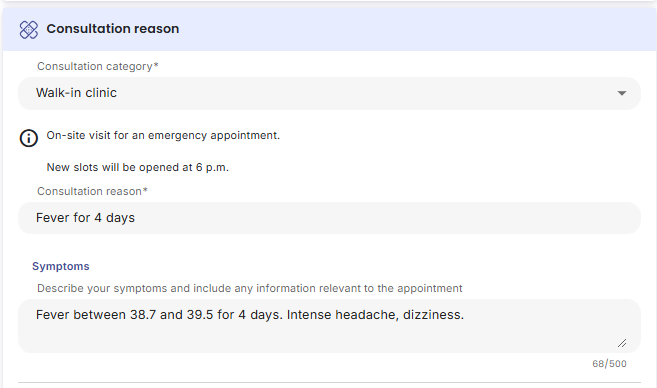
Task: Open the Walk-in clinic combo box
Action: tap(329, 93)
